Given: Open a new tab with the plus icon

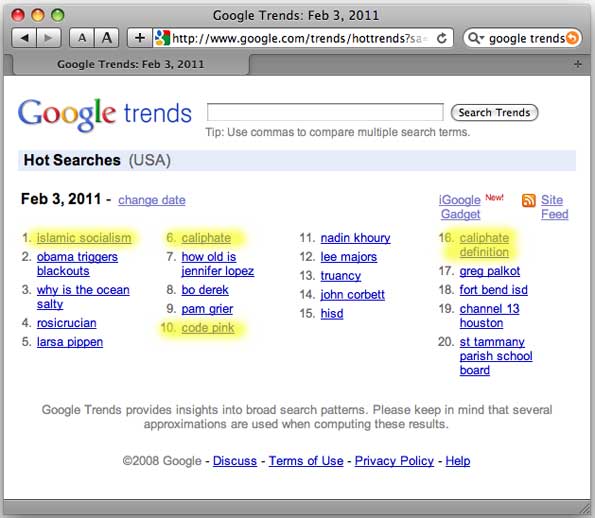Looking at the screenshot, I should point(578,64).
